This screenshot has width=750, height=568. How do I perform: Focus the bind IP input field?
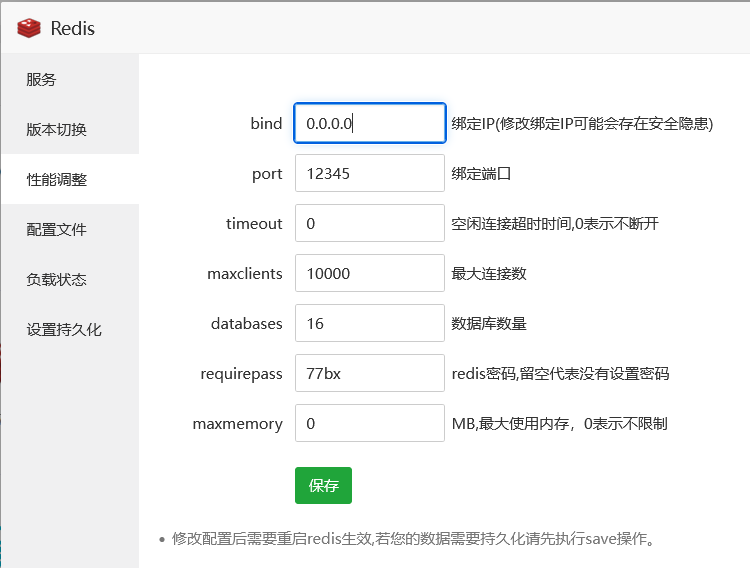tap(370, 123)
